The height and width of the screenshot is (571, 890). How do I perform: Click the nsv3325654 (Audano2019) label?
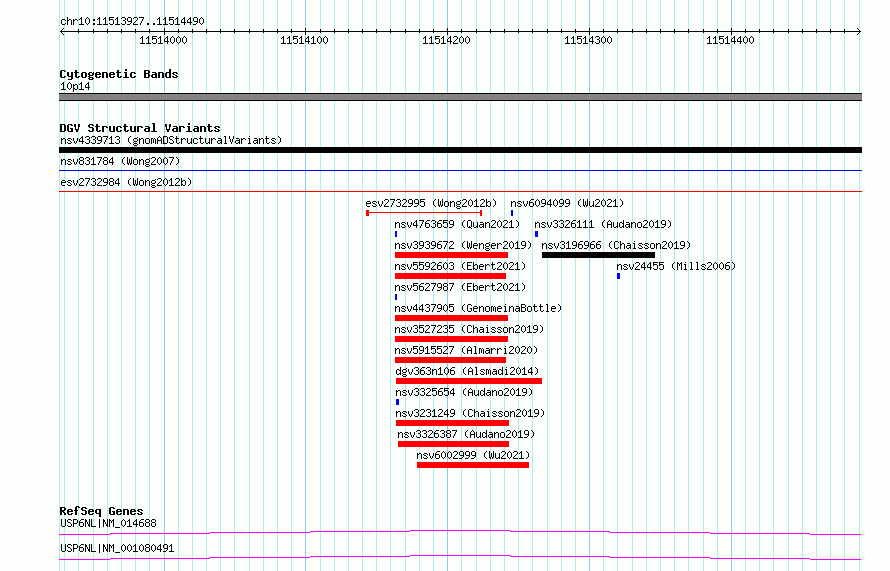[x=464, y=392]
